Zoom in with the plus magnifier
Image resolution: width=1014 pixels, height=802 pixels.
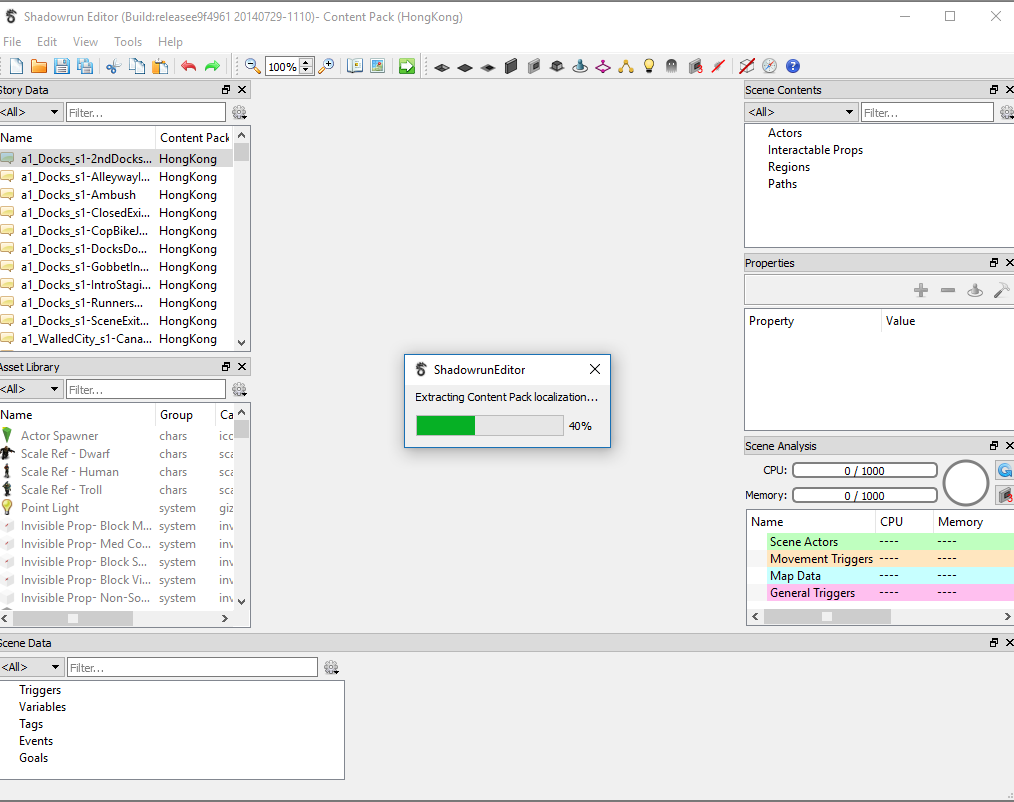327,66
